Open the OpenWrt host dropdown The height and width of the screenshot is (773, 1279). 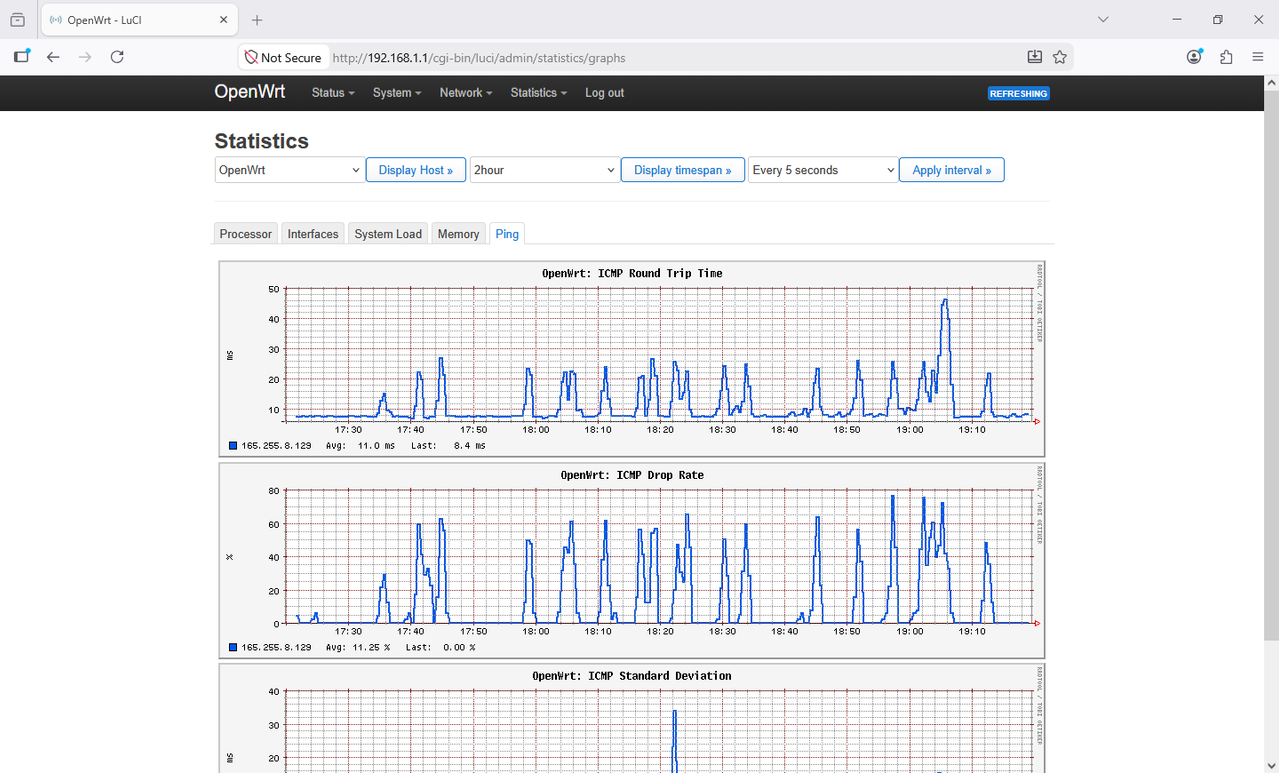[289, 170]
